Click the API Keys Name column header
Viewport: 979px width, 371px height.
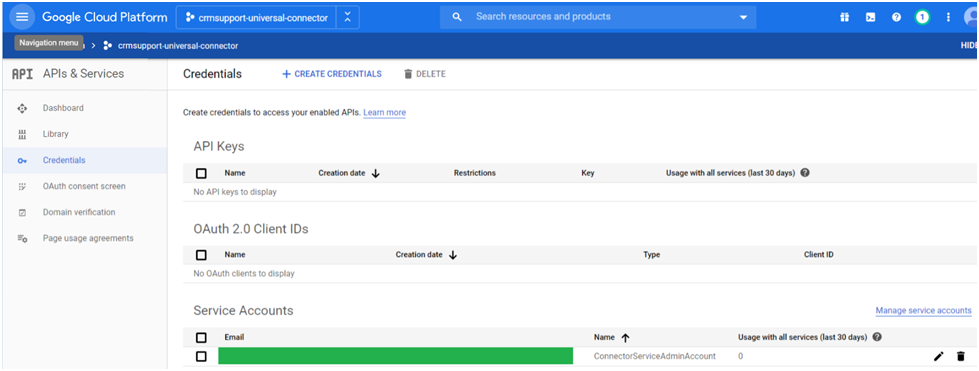[x=235, y=173]
